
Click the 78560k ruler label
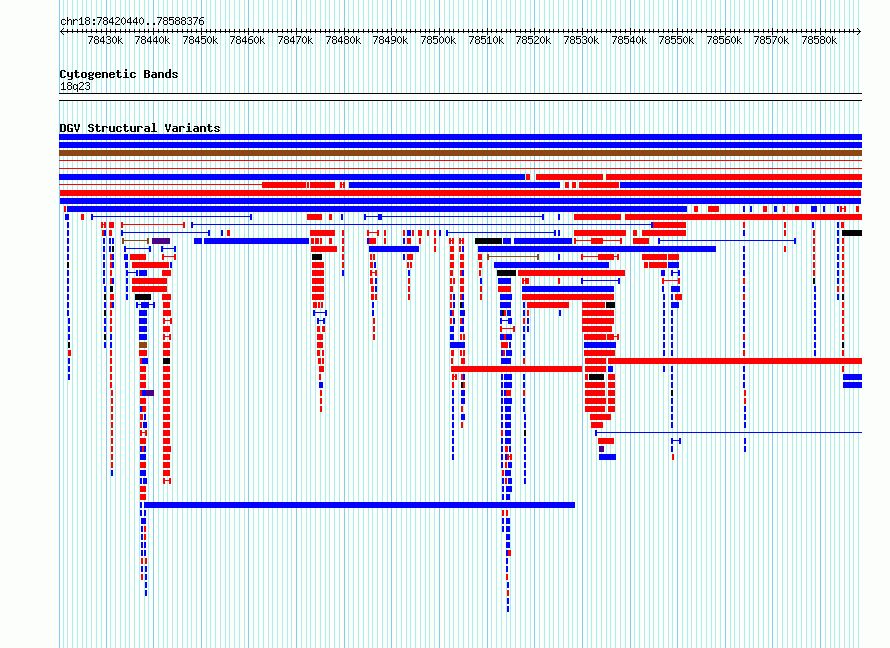[724, 40]
